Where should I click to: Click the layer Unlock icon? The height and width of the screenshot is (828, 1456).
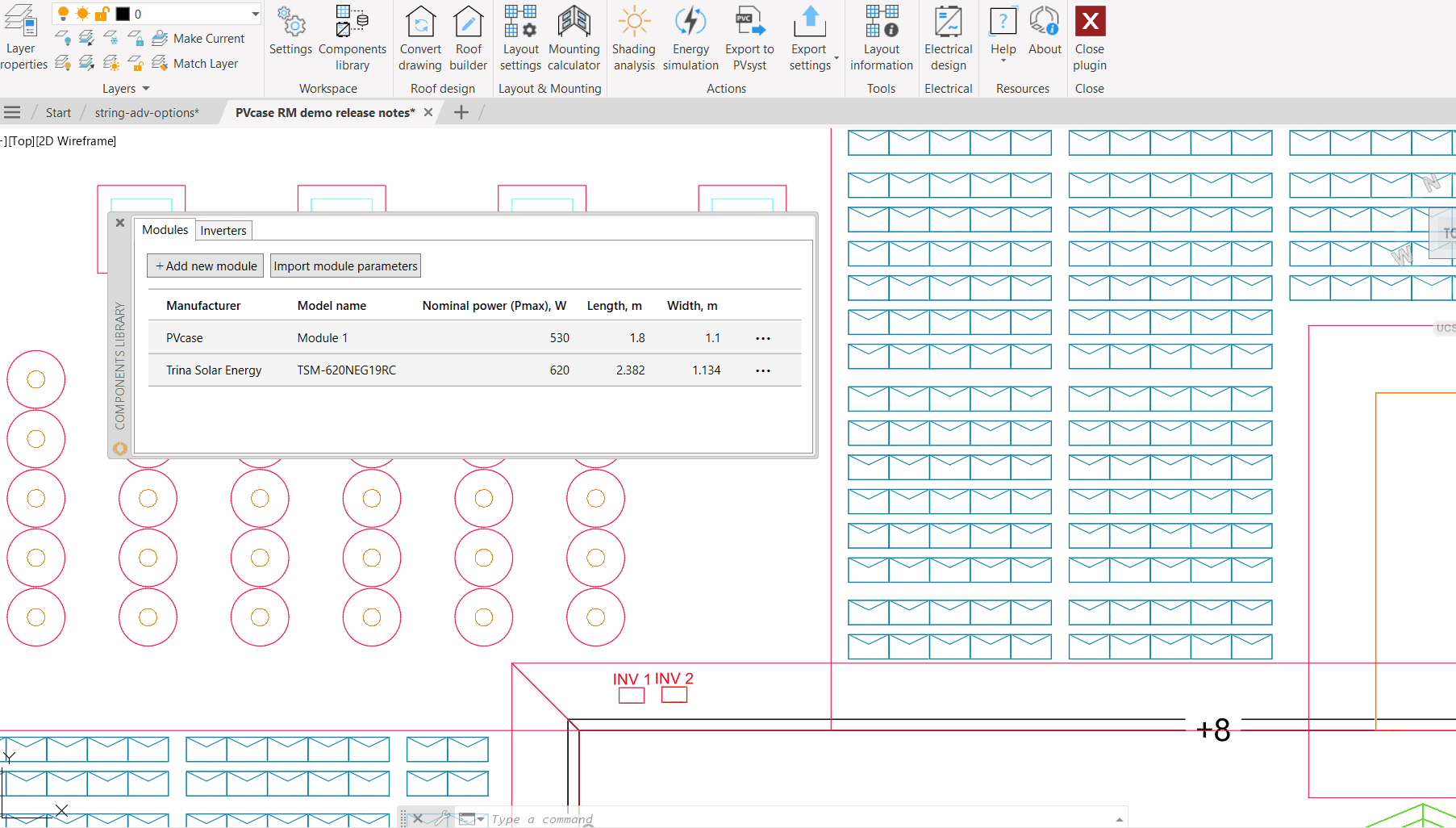[136, 63]
